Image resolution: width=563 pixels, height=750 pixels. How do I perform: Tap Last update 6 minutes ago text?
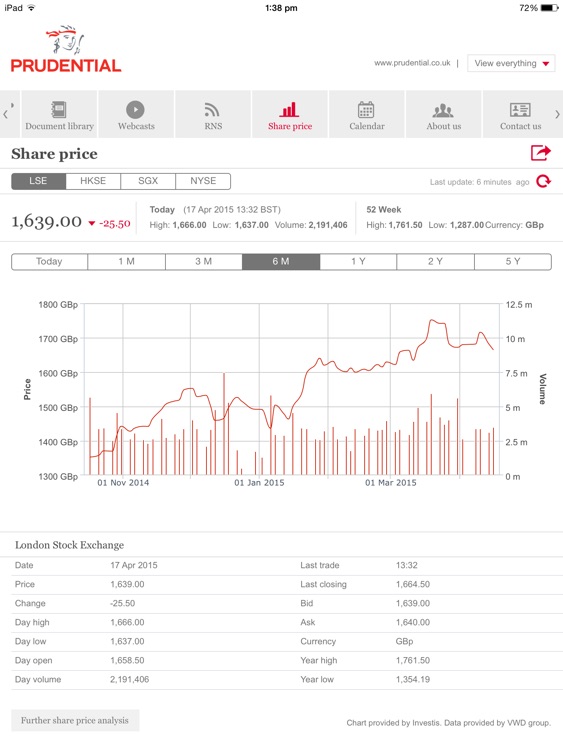click(x=479, y=182)
